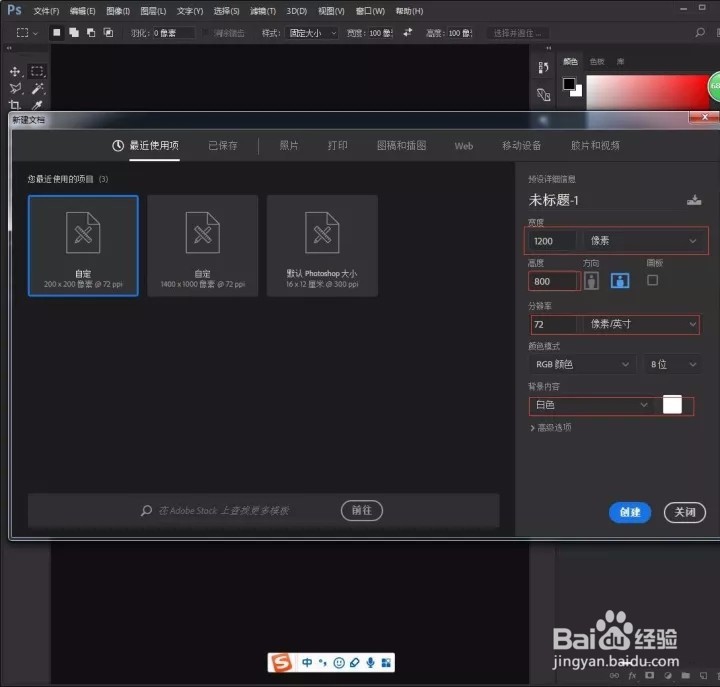Open the 8 位 bit depth dropdown
Viewport: 720px width, 687px height.
click(673, 364)
